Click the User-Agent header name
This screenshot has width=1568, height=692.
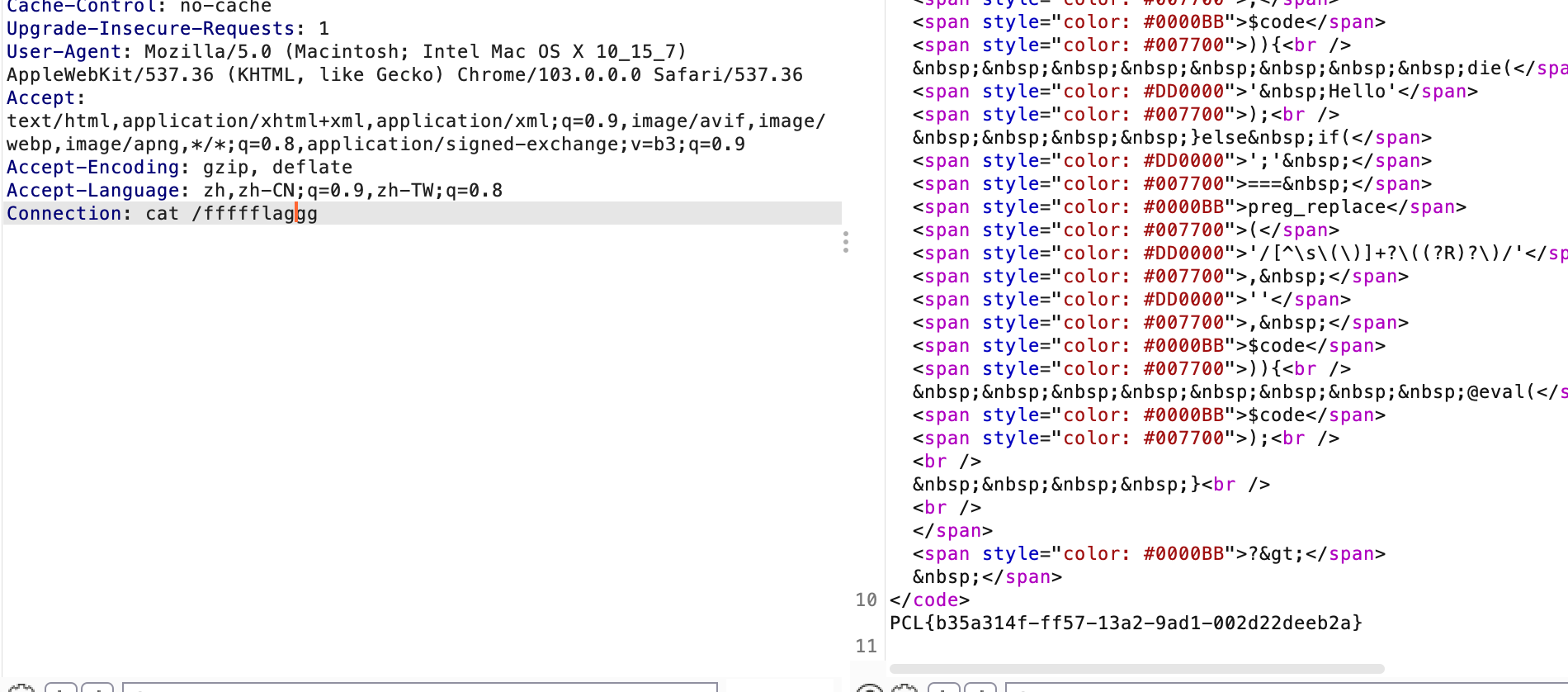[x=64, y=52]
